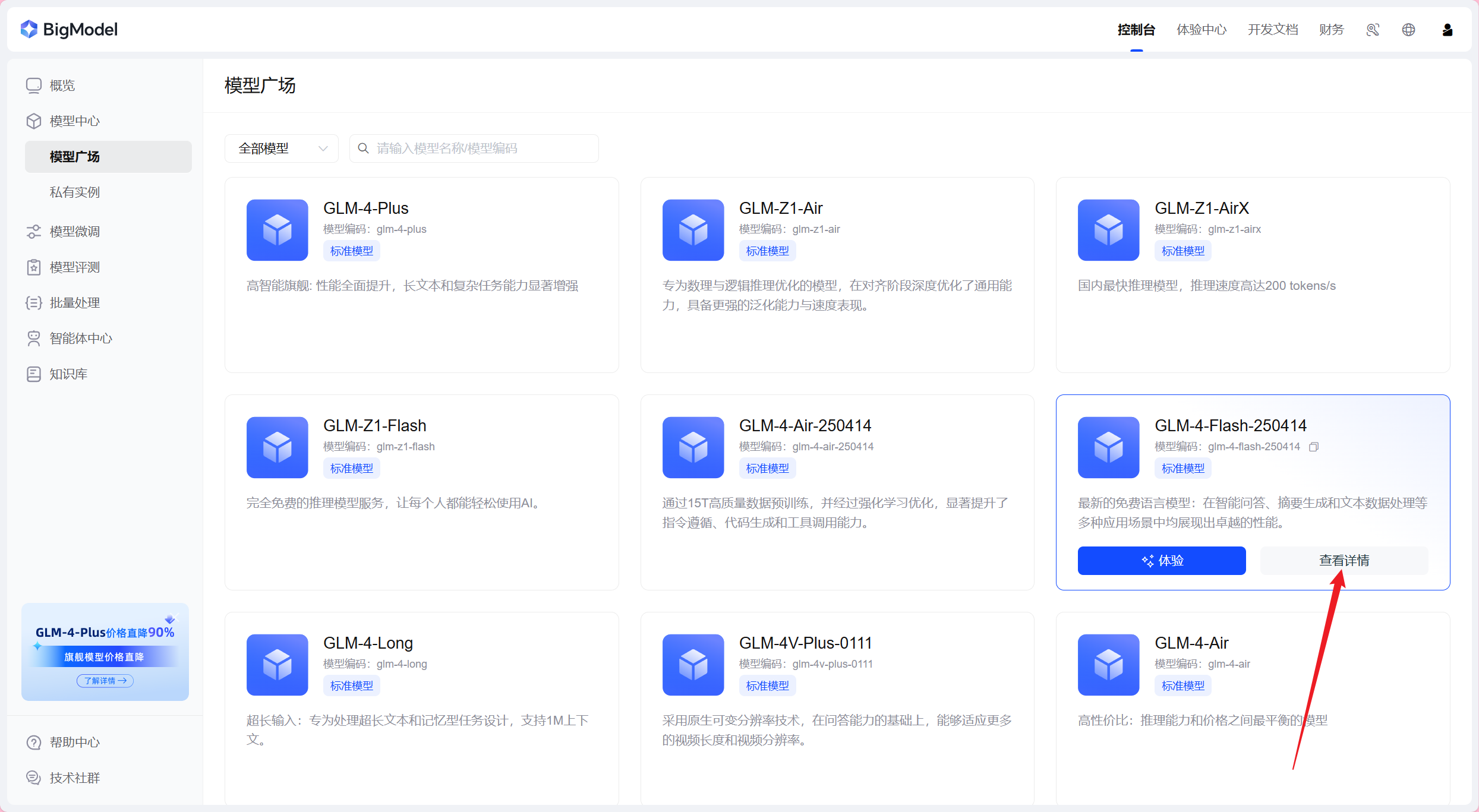Open the 体验中心 tab
Viewport: 1479px width, 812px height.
pyautogui.click(x=1202, y=30)
